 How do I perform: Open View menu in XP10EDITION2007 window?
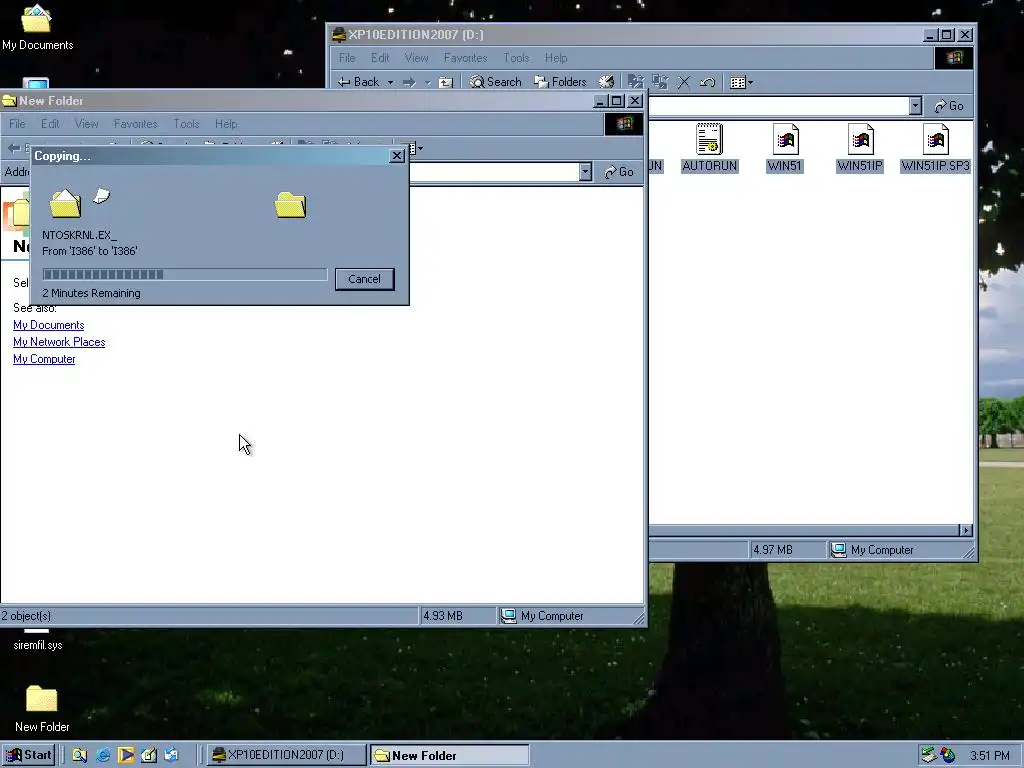coord(416,58)
